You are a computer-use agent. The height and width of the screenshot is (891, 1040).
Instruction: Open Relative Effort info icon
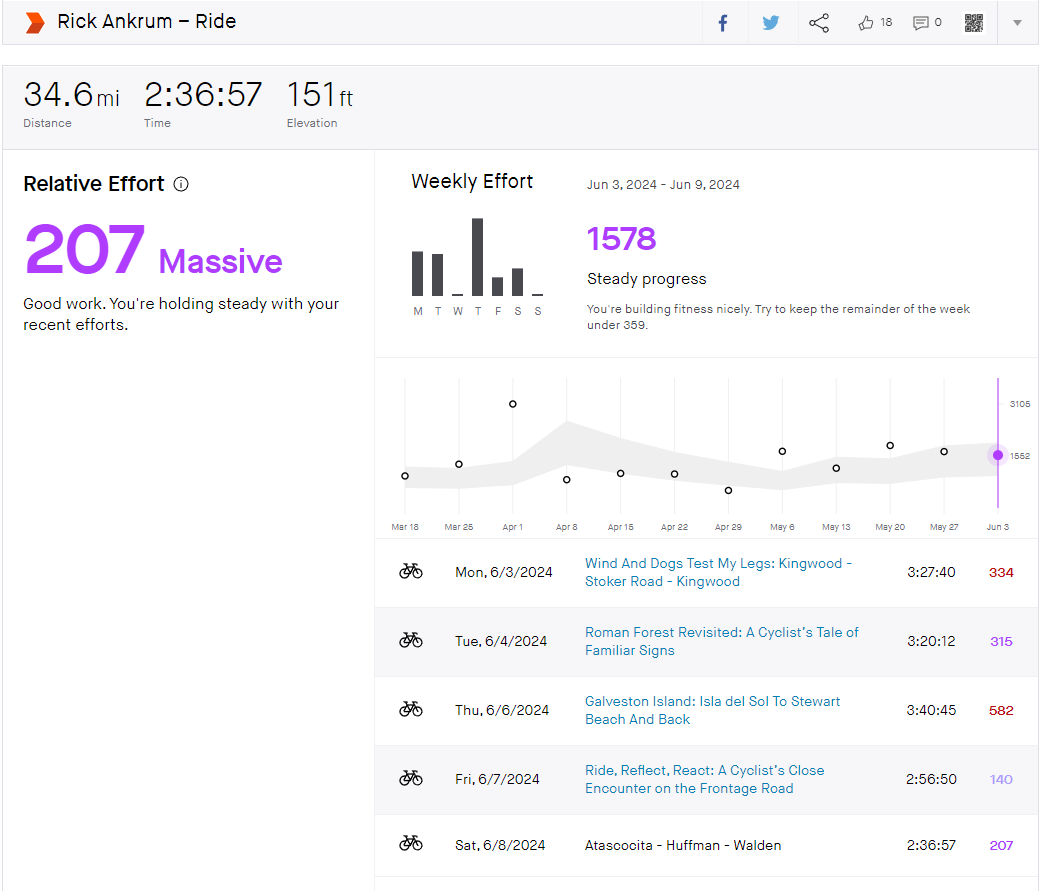[x=181, y=184]
